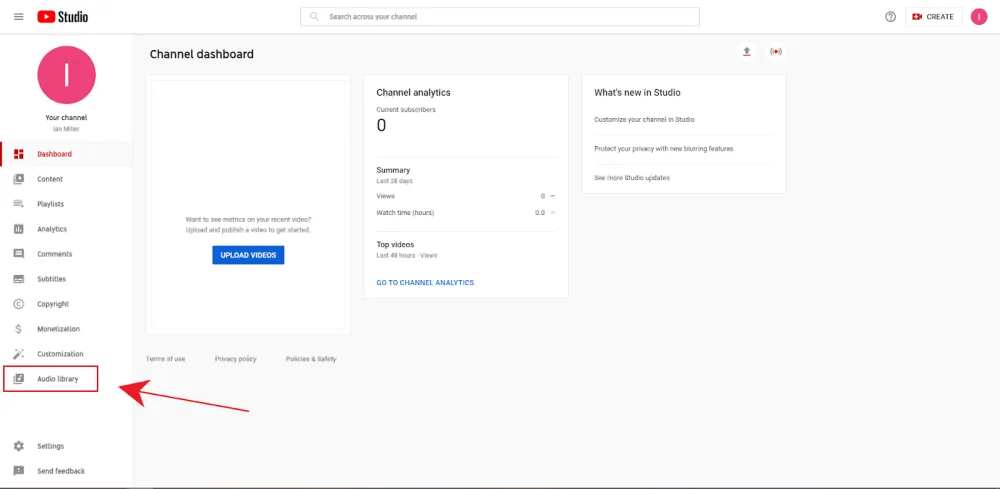
Task: Go to Analytics in the sidebar
Action: click(52, 229)
